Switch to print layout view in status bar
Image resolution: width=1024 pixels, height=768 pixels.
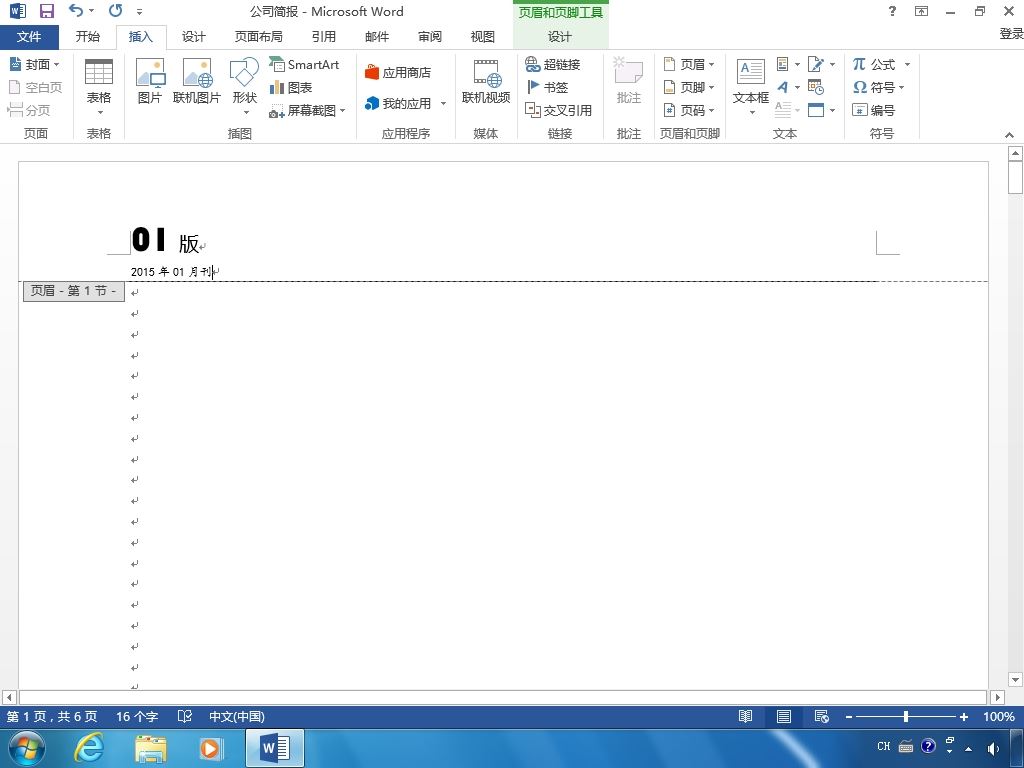tap(784, 716)
